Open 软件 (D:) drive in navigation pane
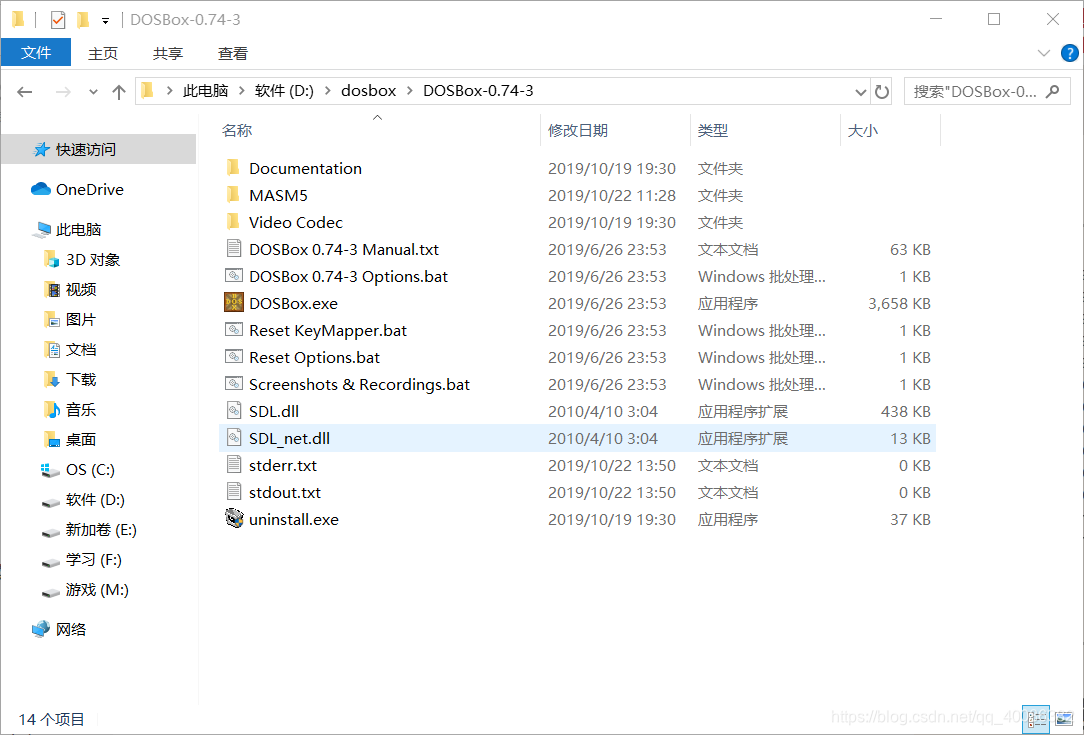Viewport: 1084px width, 735px height. click(95, 499)
